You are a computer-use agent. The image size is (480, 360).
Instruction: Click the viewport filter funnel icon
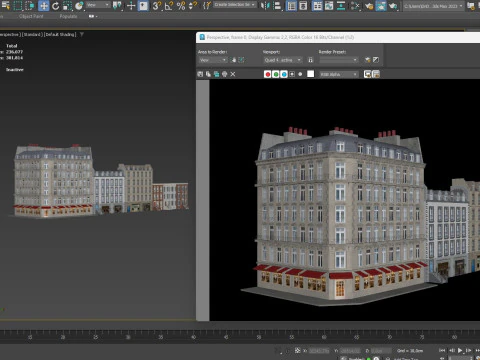pos(82,34)
